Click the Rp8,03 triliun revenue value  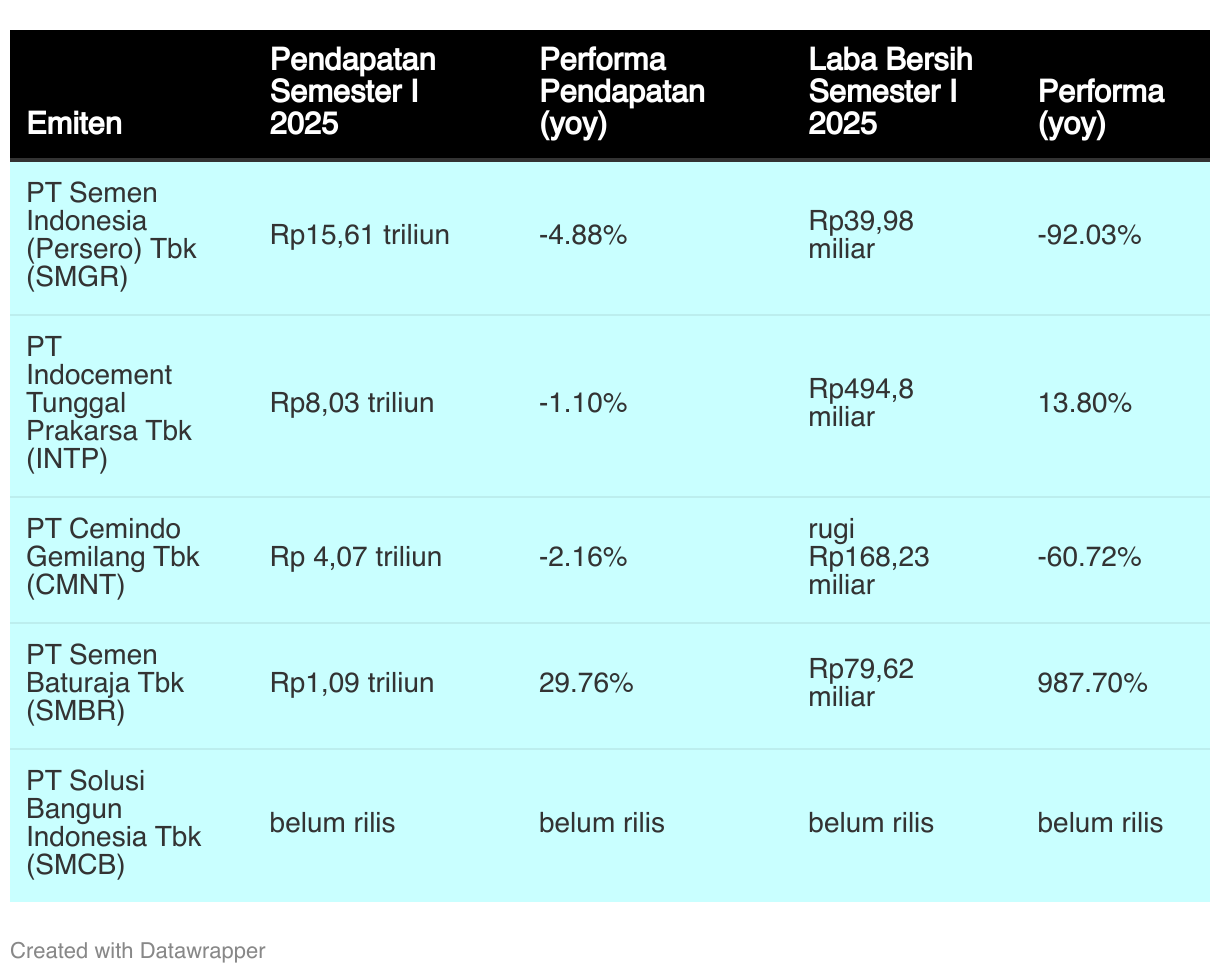coord(352,403)
